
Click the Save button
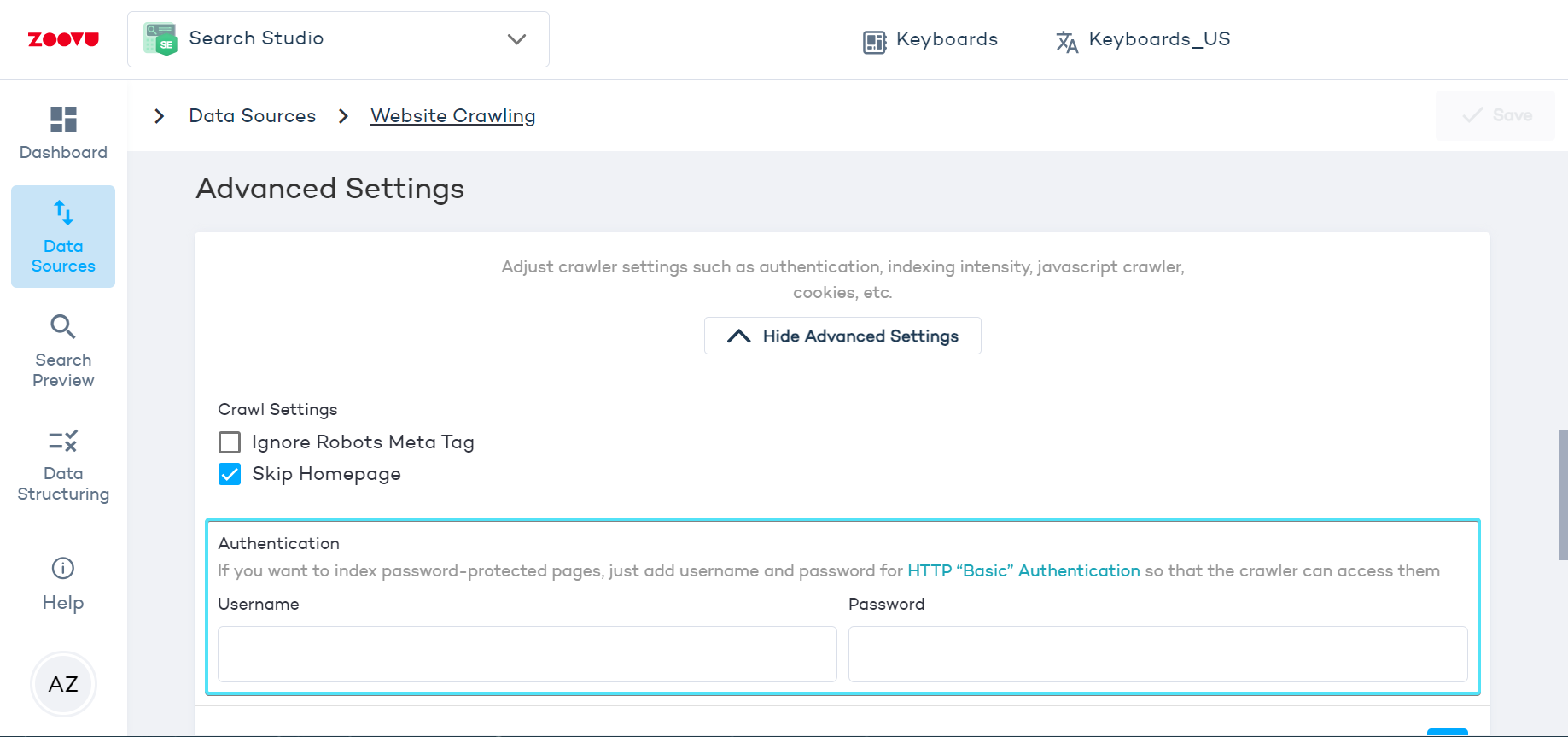click(1495, 115)
